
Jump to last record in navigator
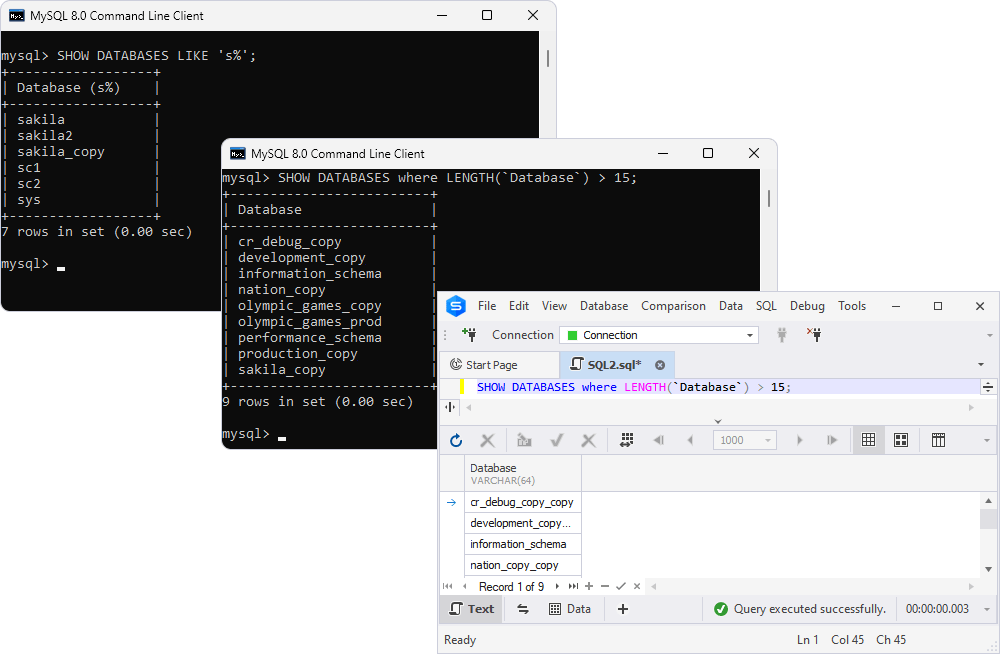click(x=573, y=586)
